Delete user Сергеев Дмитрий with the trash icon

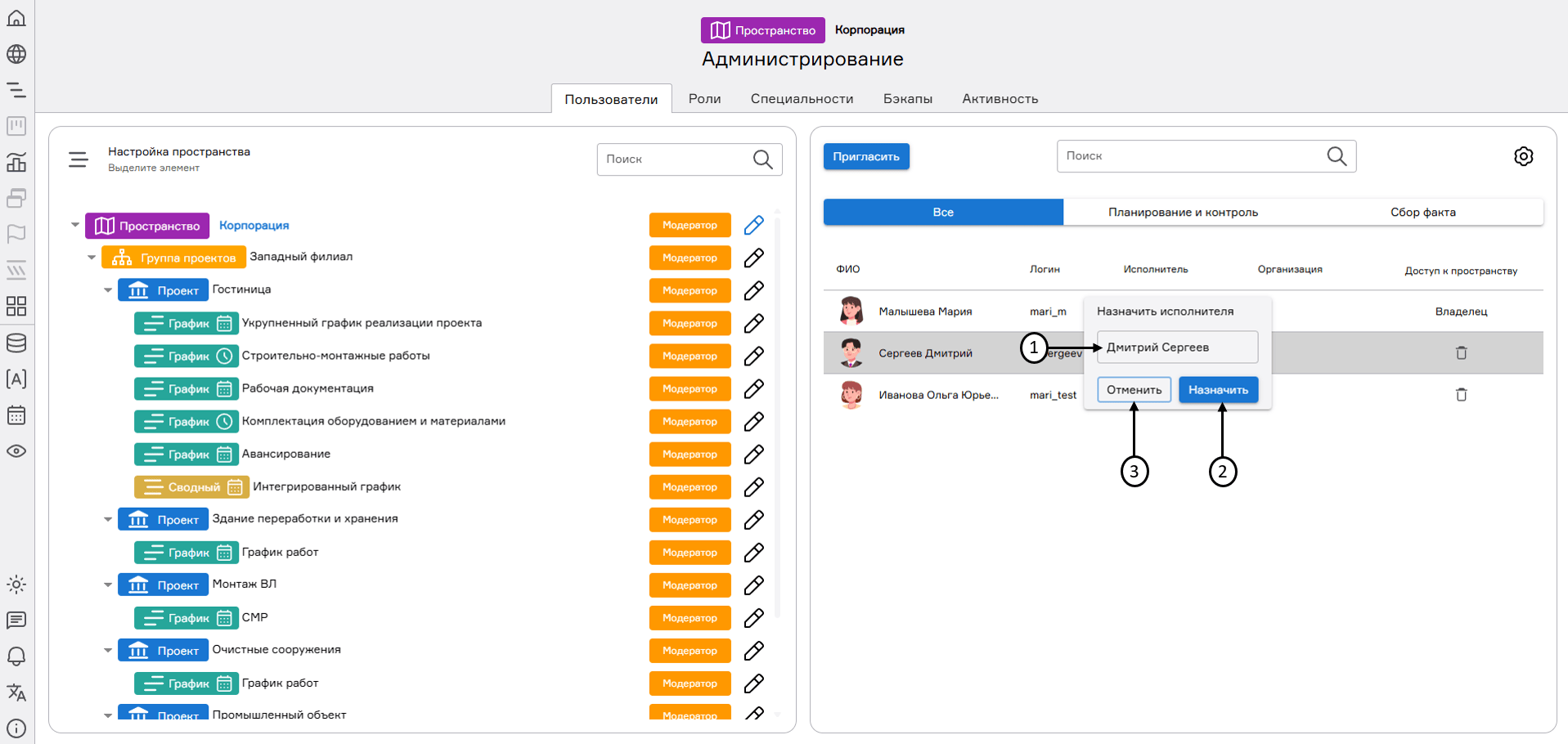point(1461,353)
